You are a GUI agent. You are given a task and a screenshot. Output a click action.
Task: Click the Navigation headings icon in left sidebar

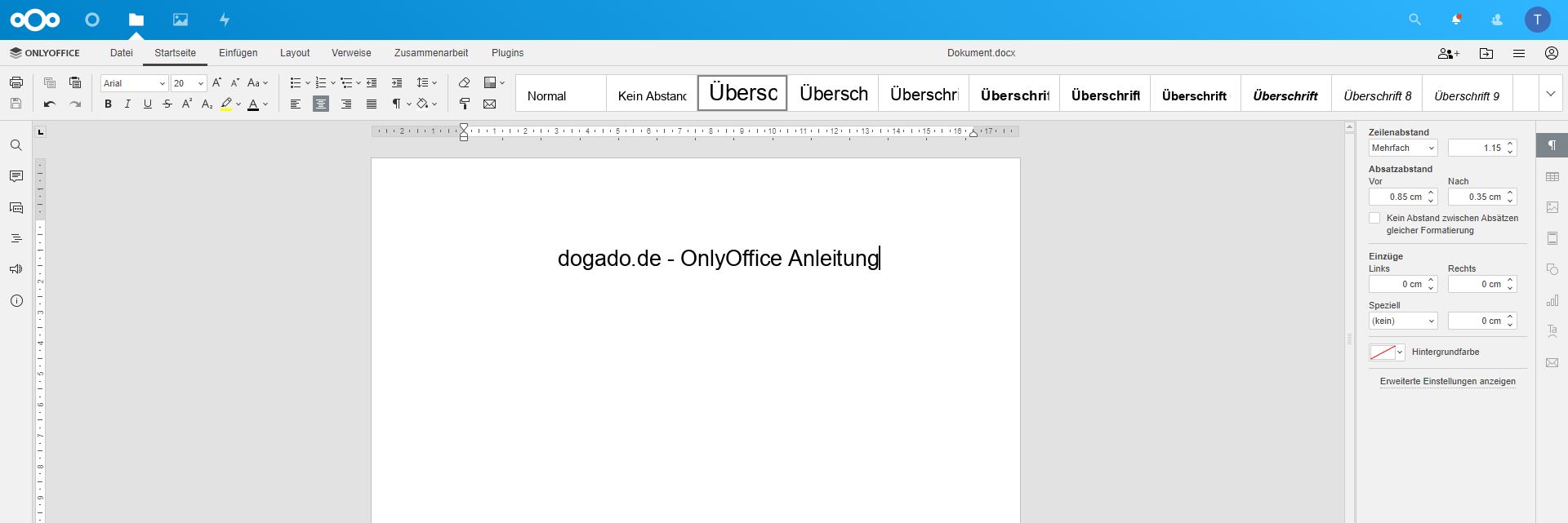(x=16, y=238)
